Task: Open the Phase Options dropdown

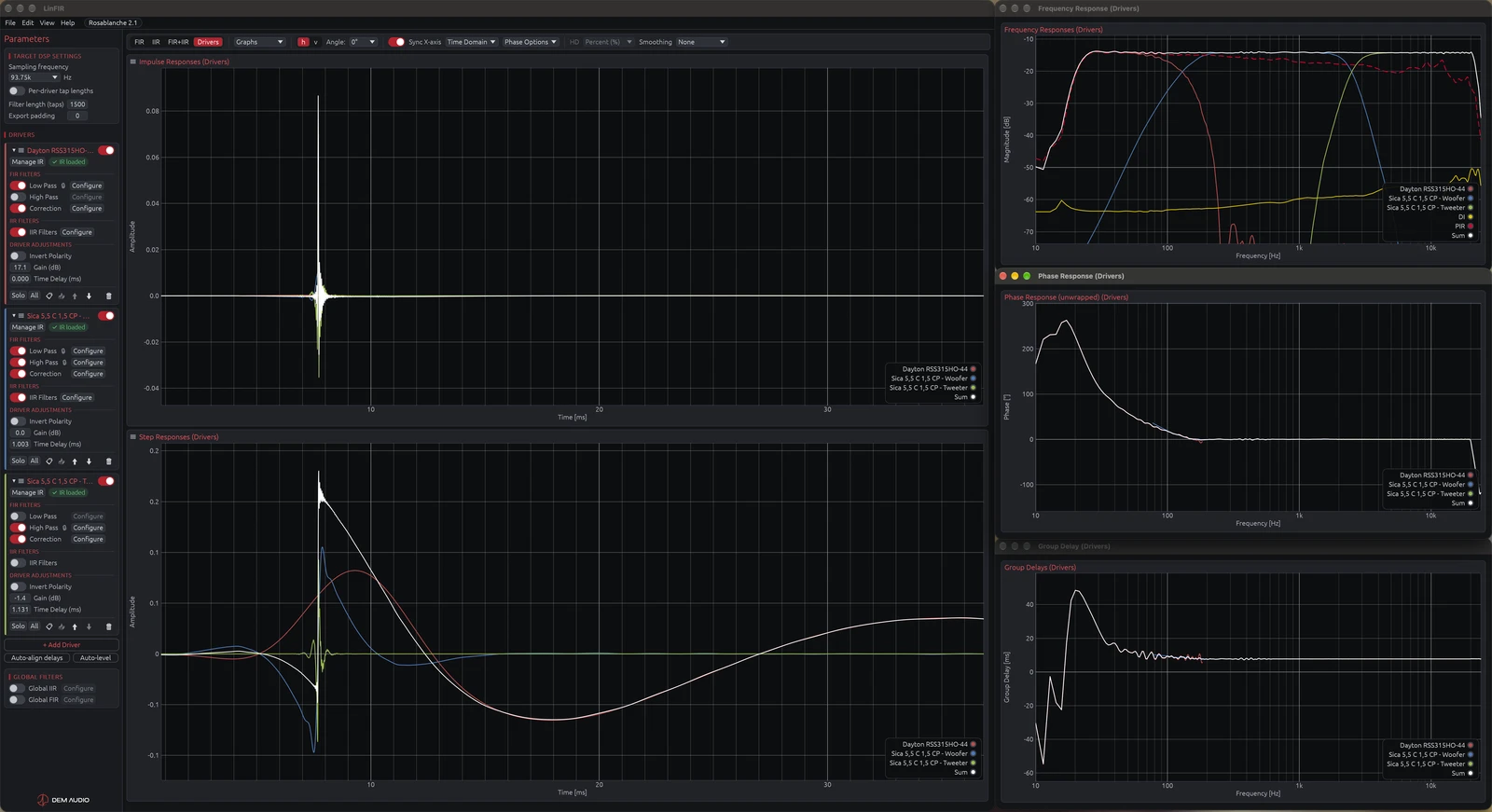Action: coord(530,42)
